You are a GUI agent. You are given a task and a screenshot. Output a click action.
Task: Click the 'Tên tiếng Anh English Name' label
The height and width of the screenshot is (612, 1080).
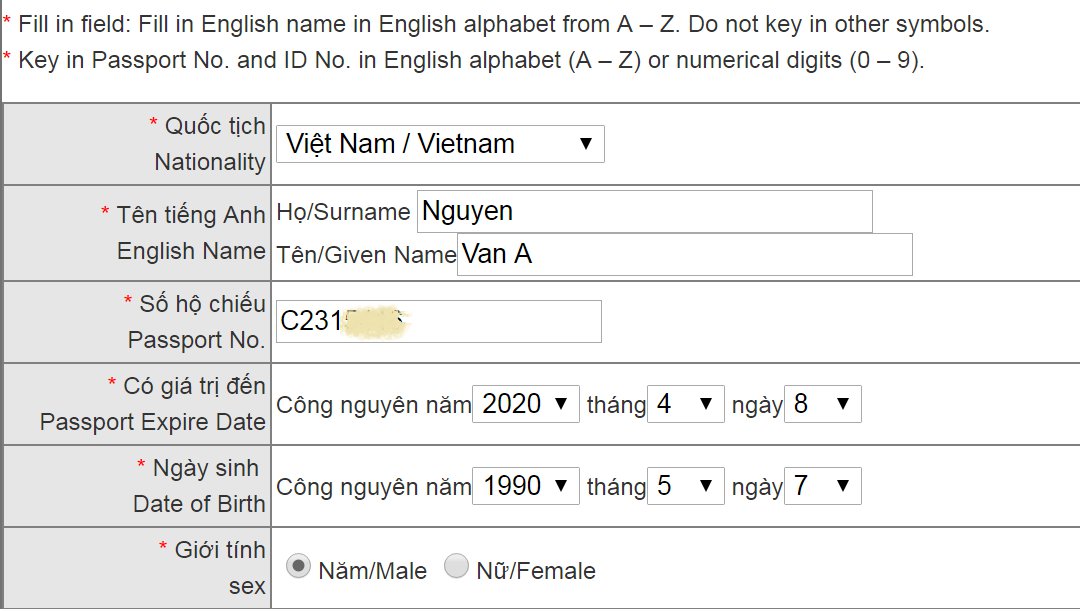click(x=190, y=232)
